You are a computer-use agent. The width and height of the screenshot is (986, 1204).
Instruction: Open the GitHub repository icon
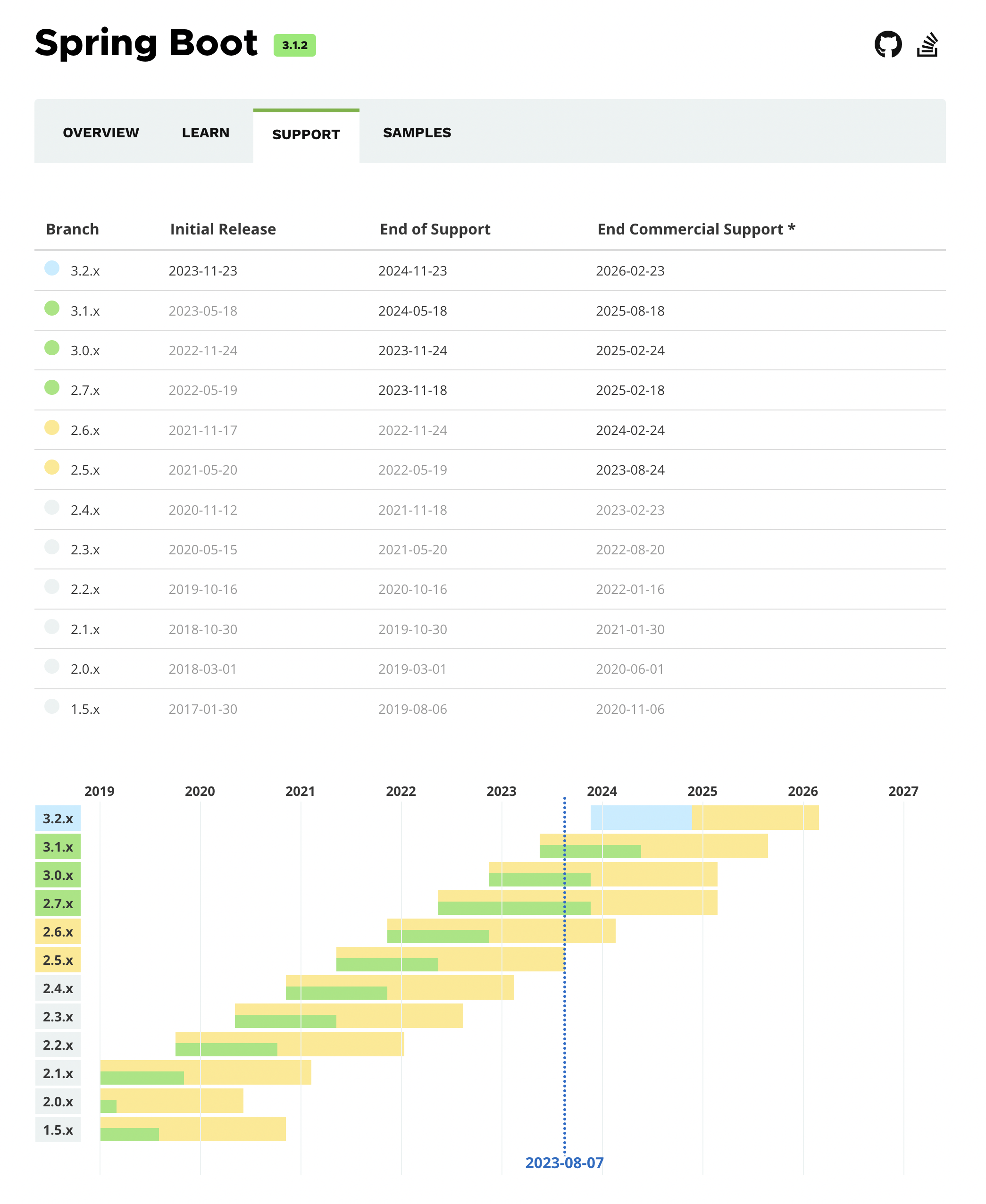pyautogui.click(x=888, y=44)
